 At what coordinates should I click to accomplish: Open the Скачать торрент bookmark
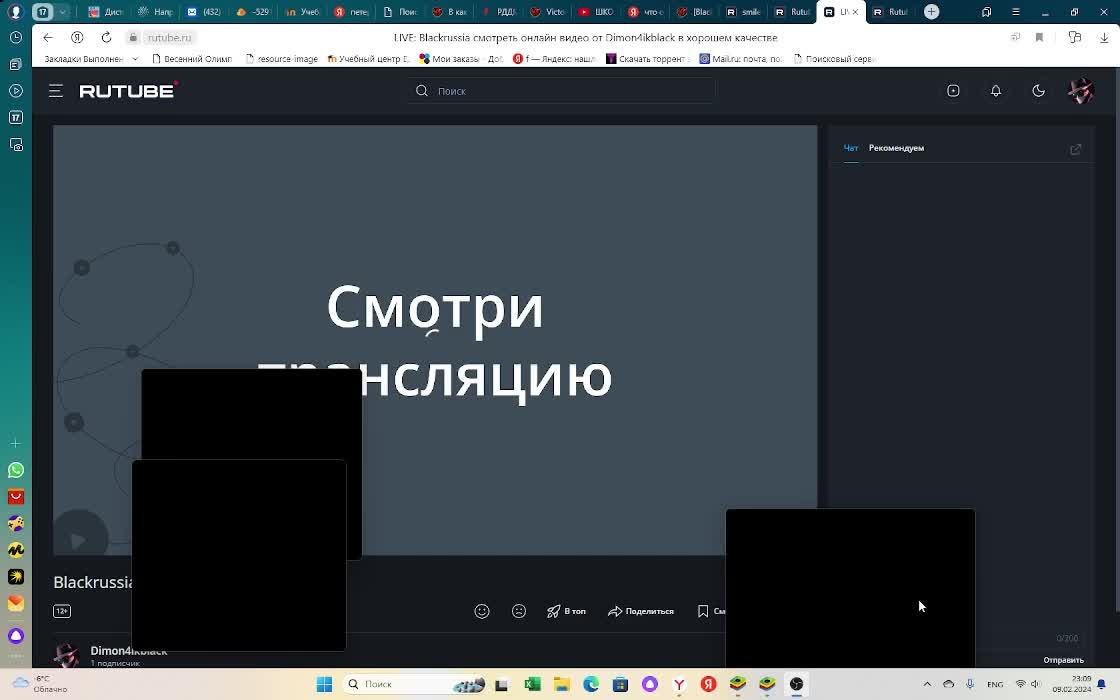click(646, 59)
